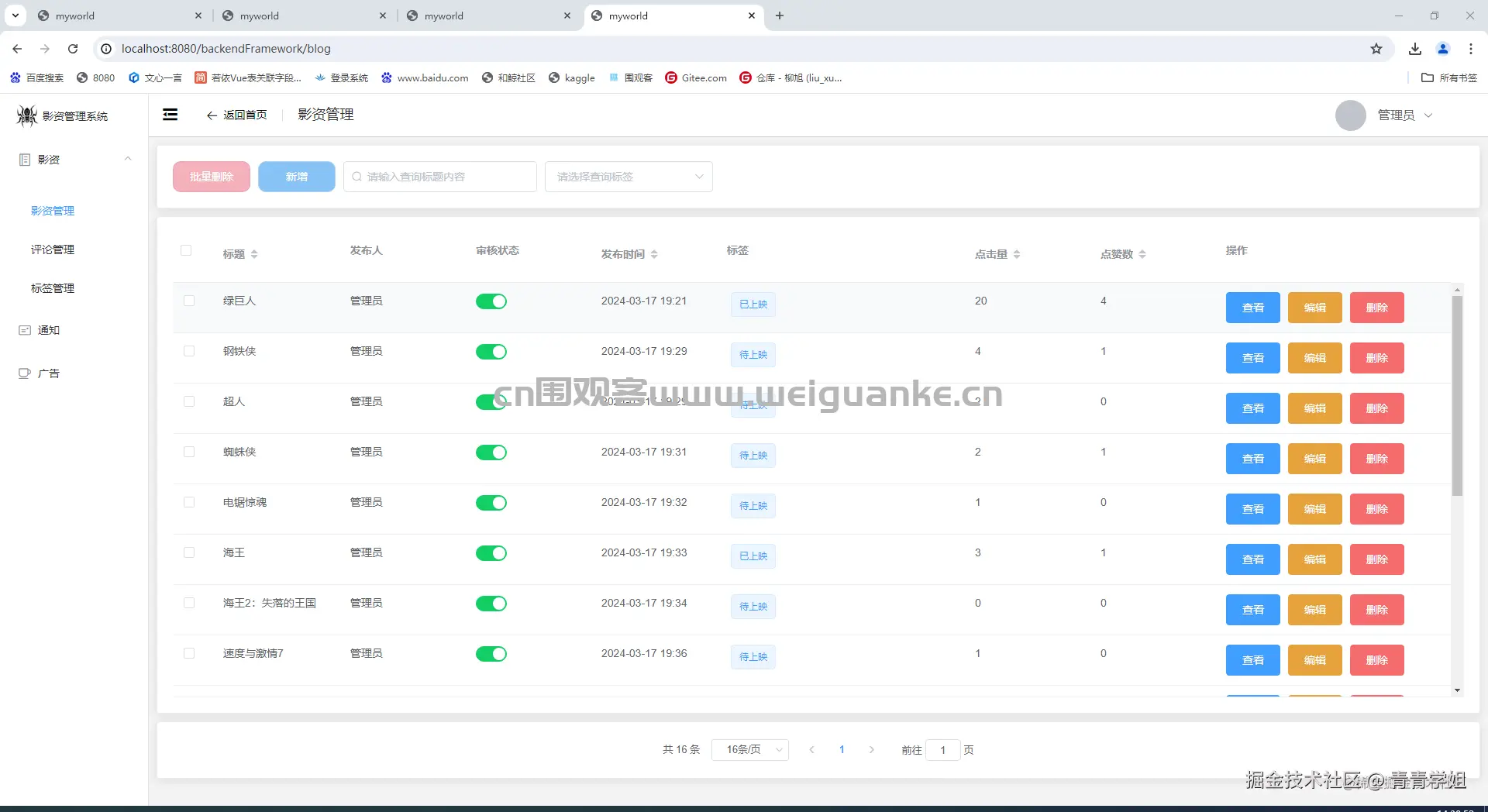Click the 前往 page number input
This screenshot has width=1488, height=812.
click(942, 750)
